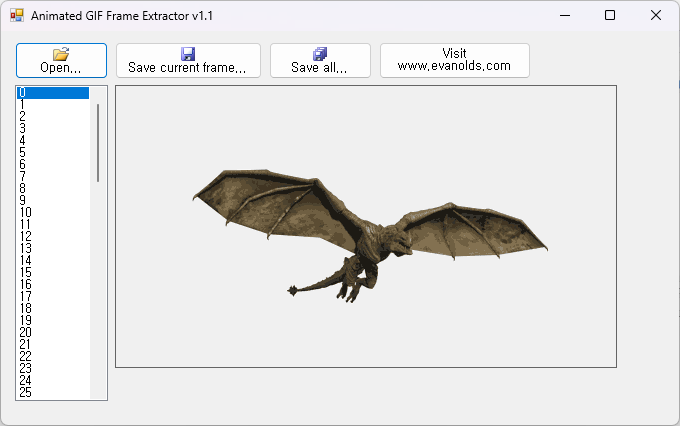Select frame 17 in the list
The width and height of the screenshot is (680, 426).
pyautogui.click(x=53, y=297)
